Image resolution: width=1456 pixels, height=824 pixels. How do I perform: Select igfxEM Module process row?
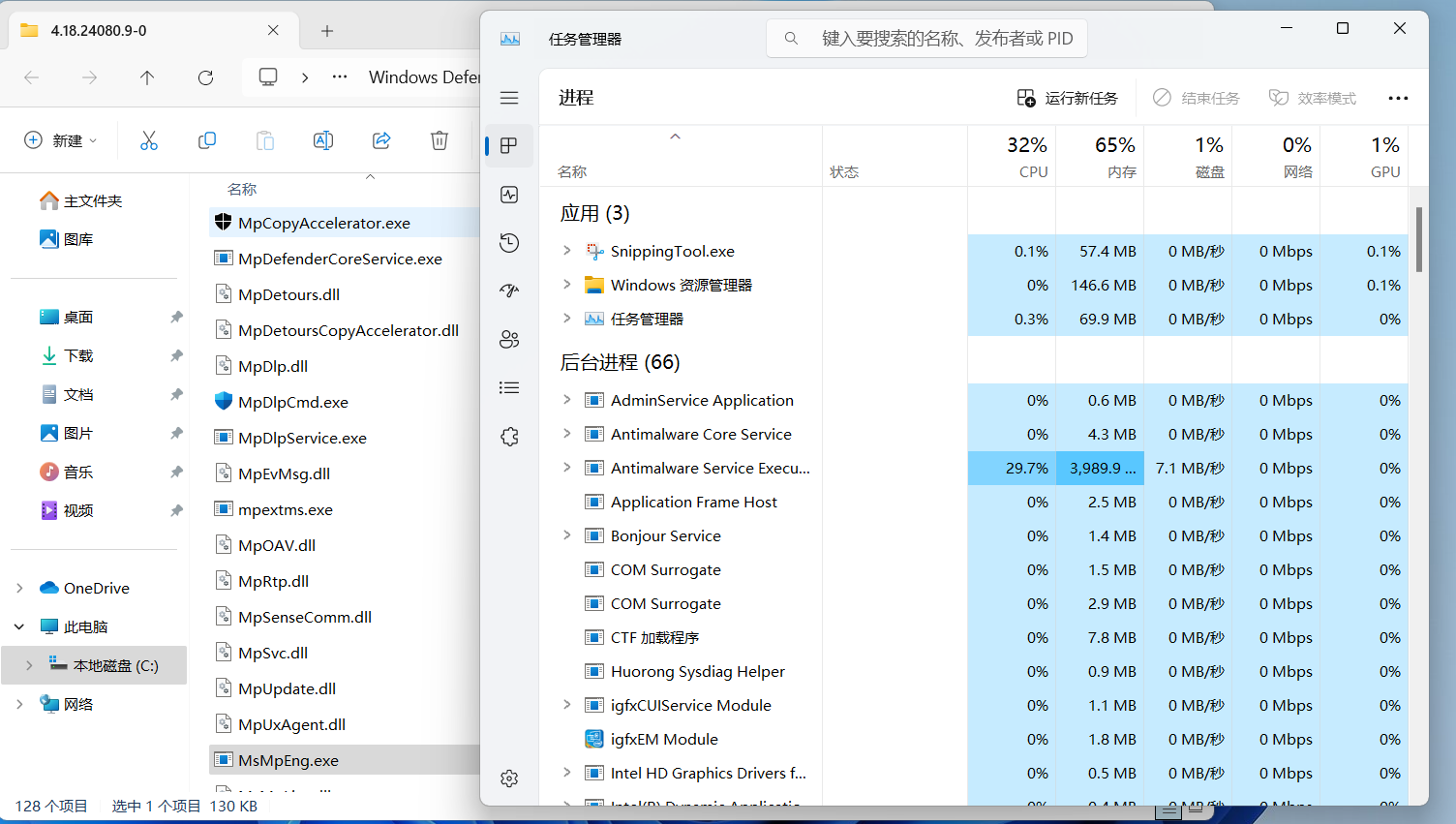coord(974,739)
